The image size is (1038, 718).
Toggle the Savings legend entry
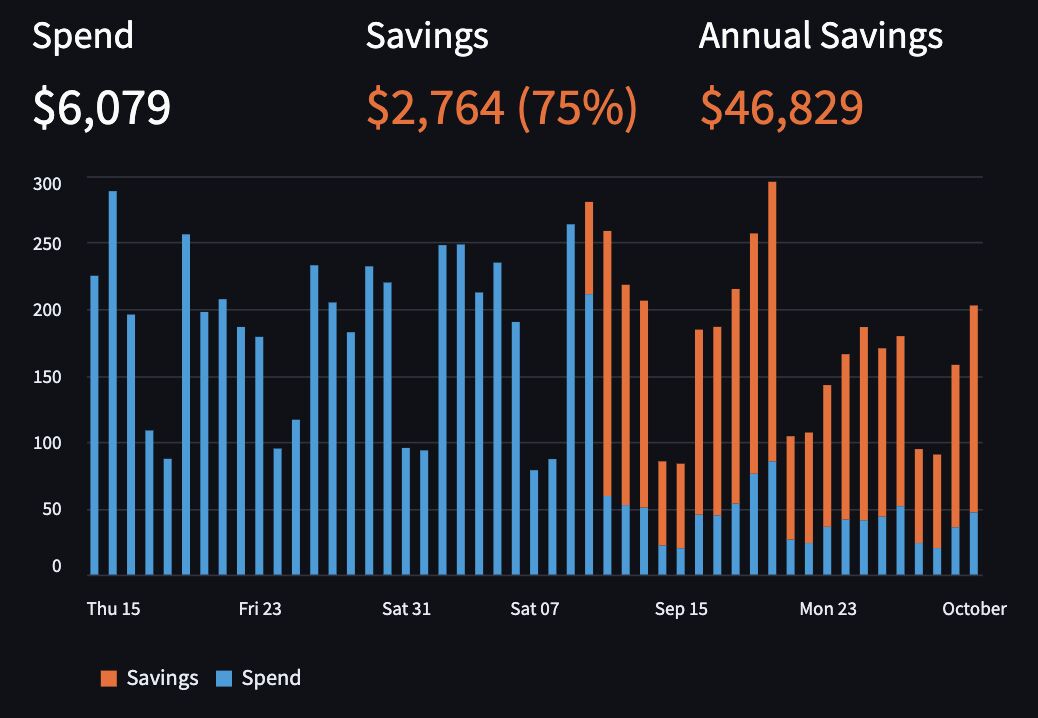pyautogui.click(x=150, y=678)
